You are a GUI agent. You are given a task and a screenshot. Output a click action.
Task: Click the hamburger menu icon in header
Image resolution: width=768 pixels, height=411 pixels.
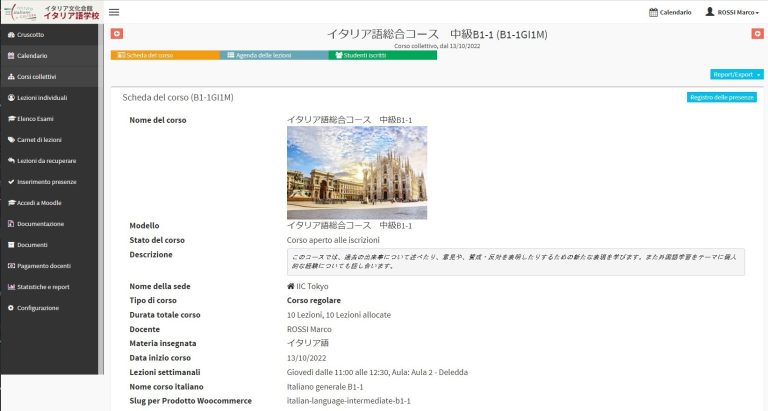coord(114,12)
